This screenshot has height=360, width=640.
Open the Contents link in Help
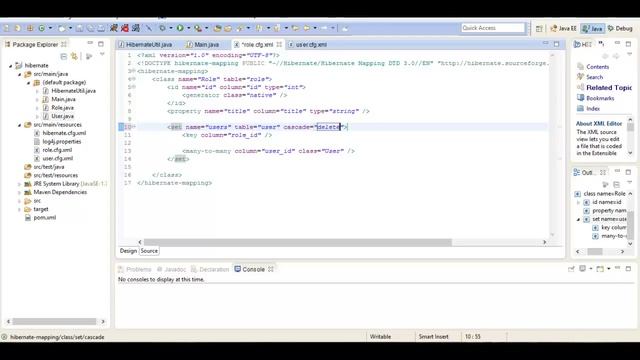[x=598, y=67]
